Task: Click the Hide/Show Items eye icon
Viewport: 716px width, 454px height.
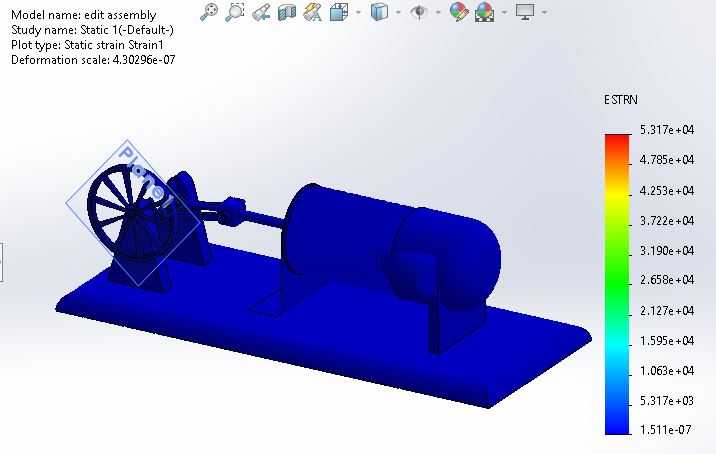Action: pos(419,12)
